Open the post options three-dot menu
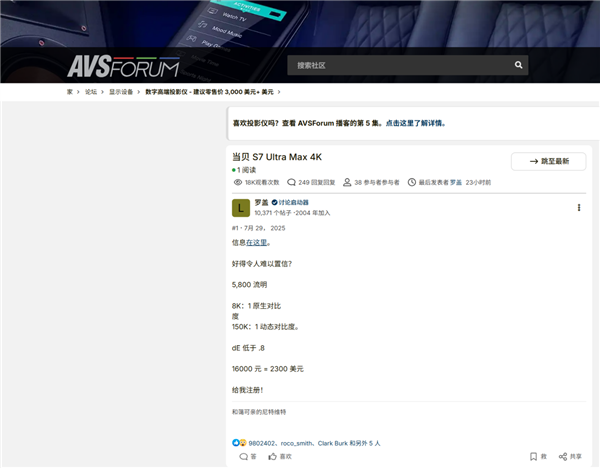 point(579,207)
